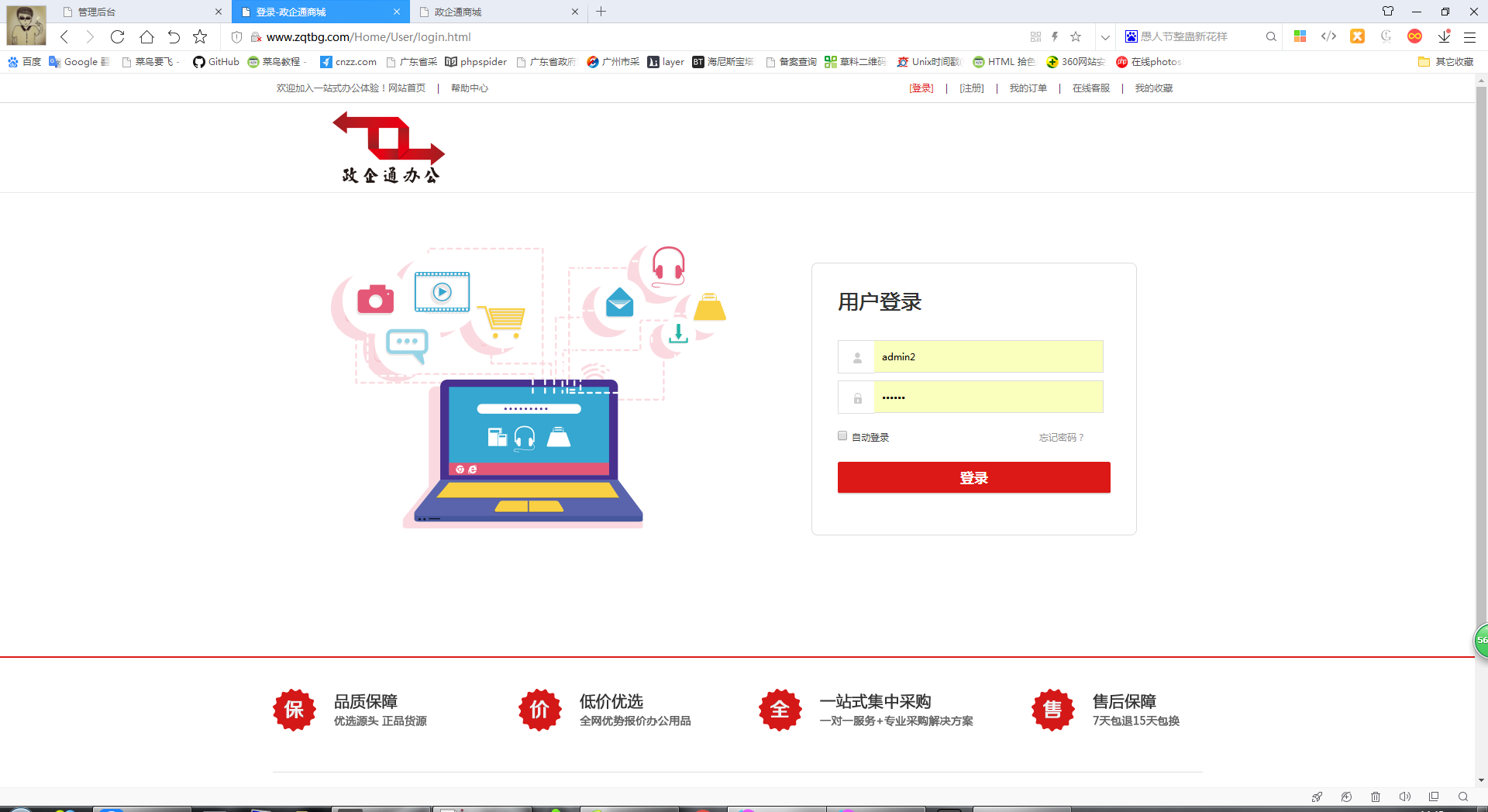The height and width of the screenshot is (812, 1488).
Task: Open the browser hamburger menu
Action: click(1469, 36)
